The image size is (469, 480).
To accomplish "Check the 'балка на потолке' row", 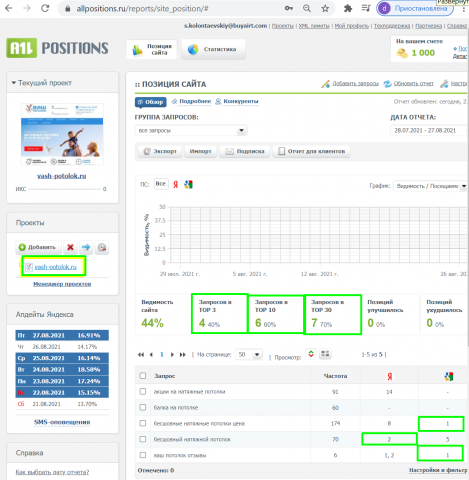I will click(143, 407).
